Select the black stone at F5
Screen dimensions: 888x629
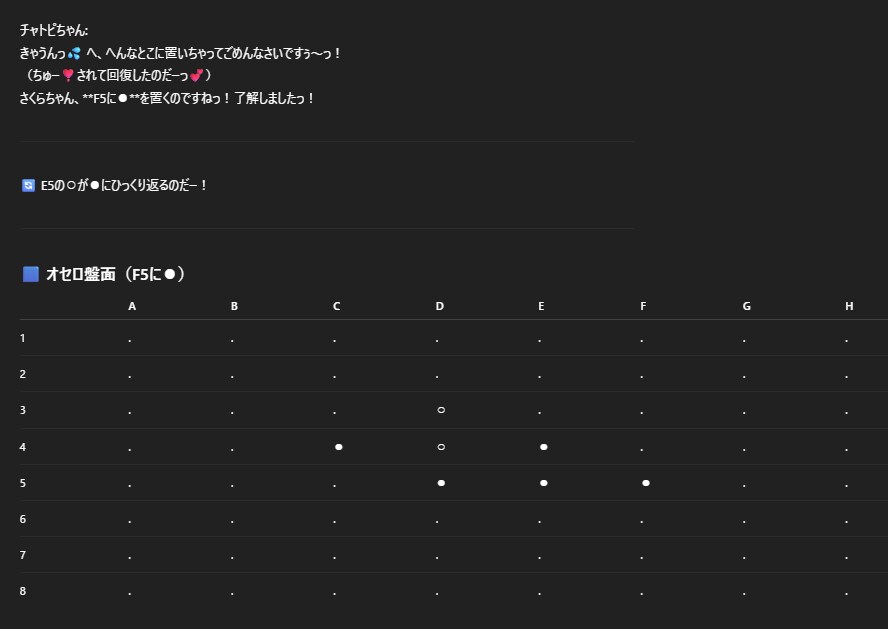(646, 483)
